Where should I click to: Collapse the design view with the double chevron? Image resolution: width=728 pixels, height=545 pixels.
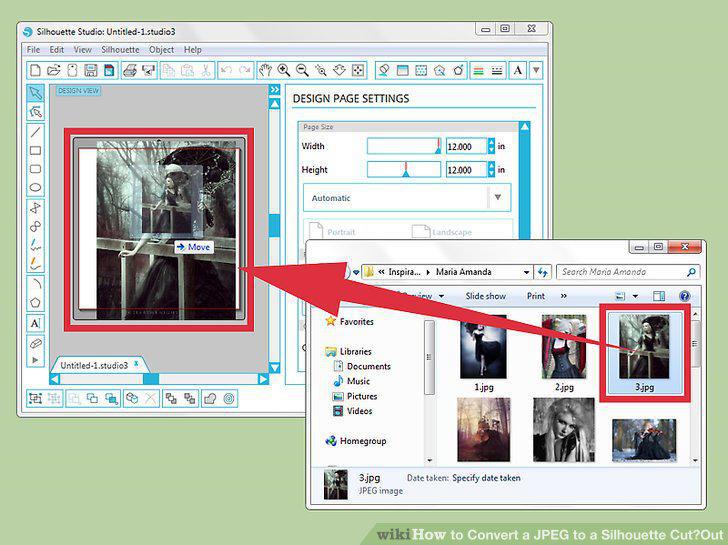[275, 89]
